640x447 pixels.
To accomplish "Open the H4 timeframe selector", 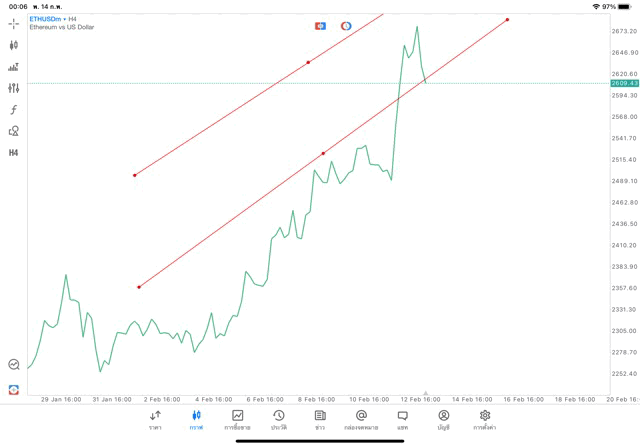I will pyautogui.click(x=14, y=153).
